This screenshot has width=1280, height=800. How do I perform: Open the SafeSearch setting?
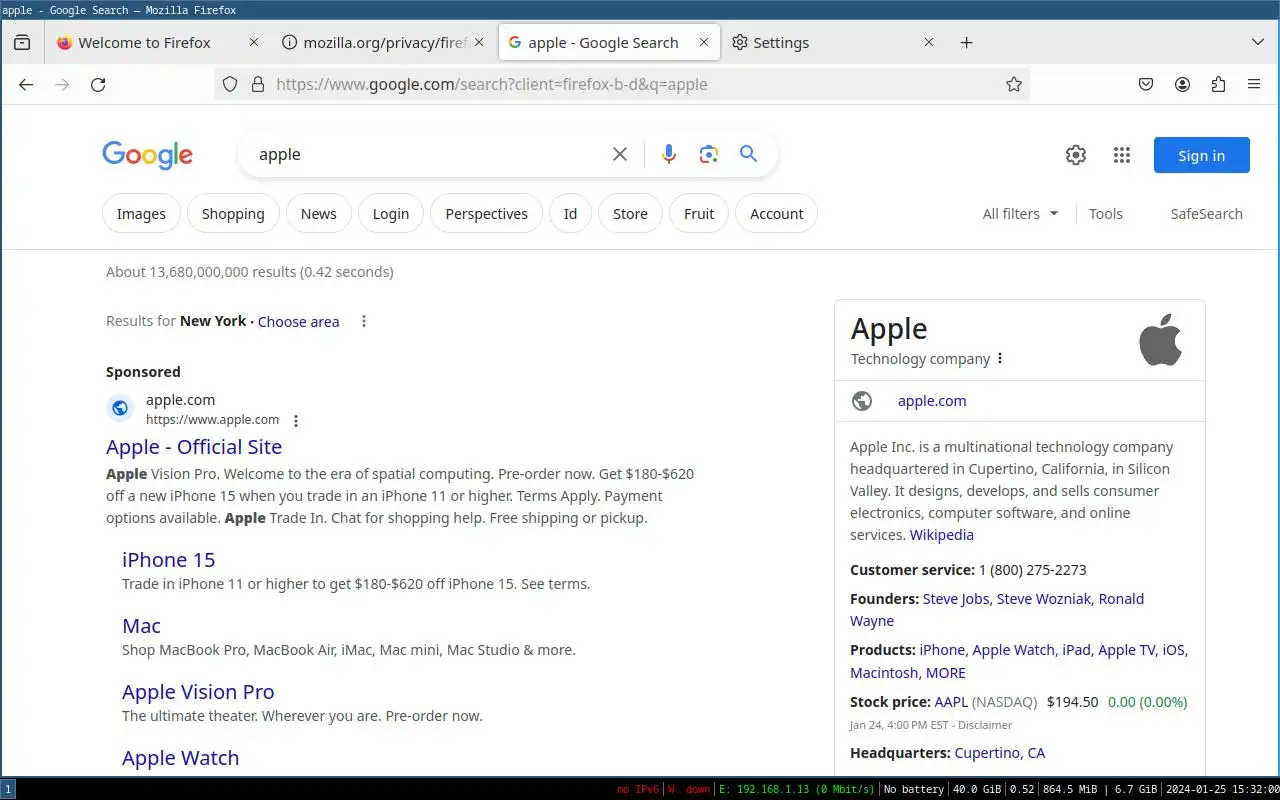[1207, 214]
